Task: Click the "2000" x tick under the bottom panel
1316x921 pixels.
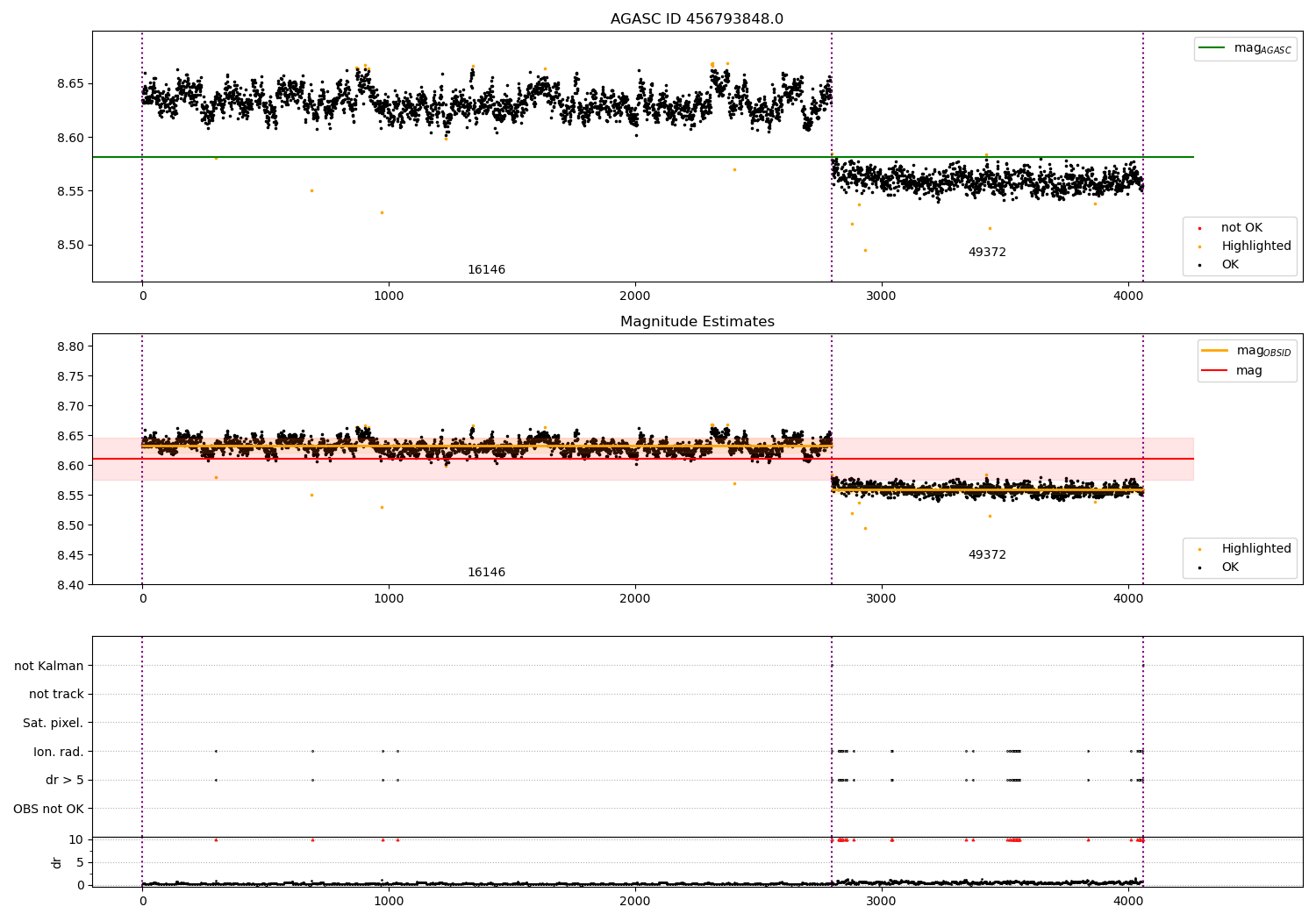Action: click(635, 902)
